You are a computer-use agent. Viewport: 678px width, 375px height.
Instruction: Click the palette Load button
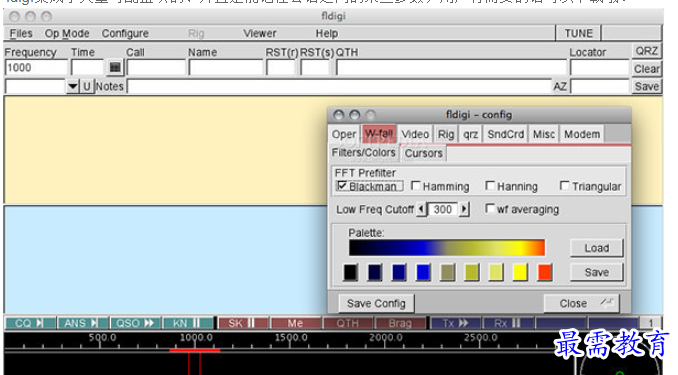597,248
